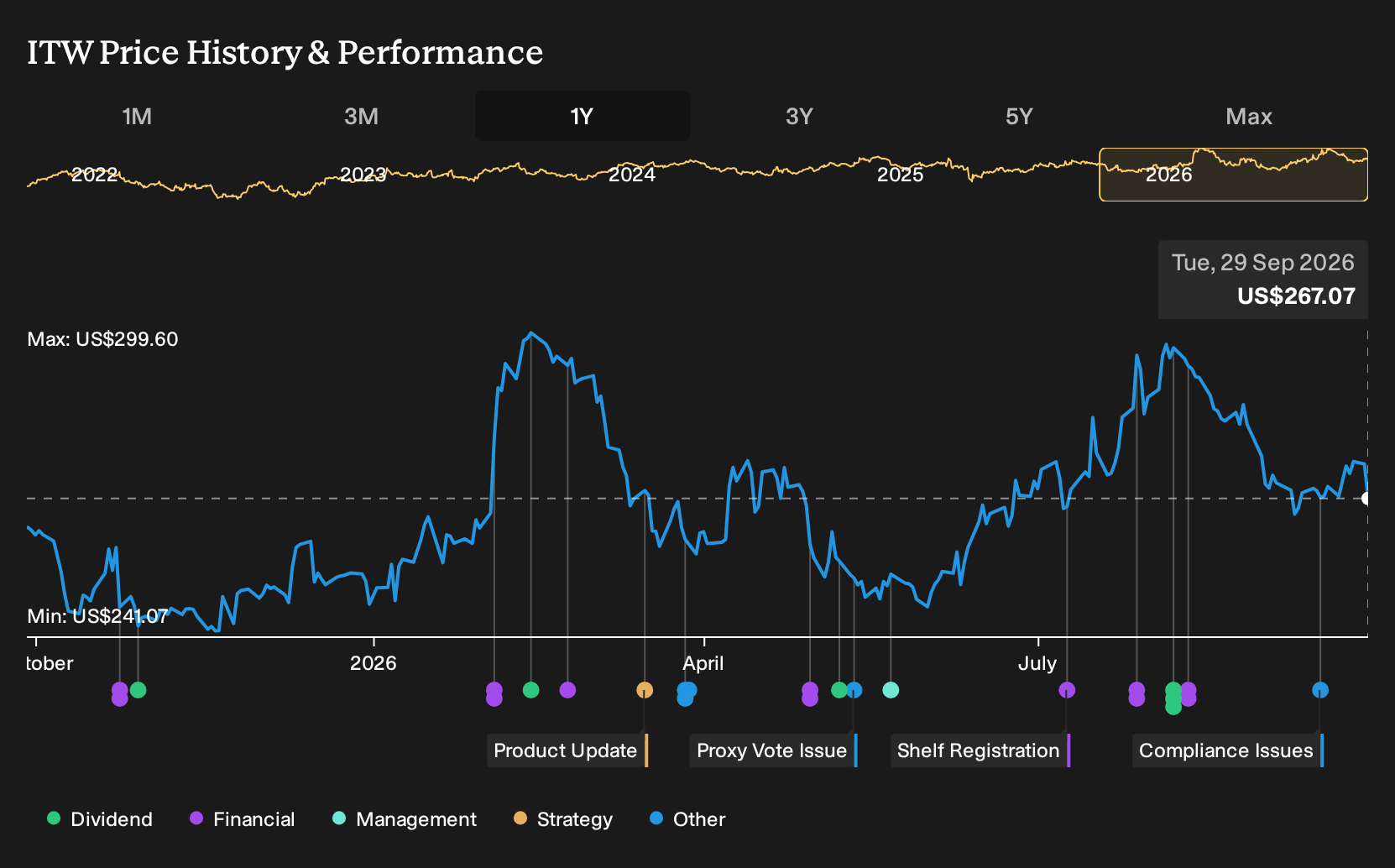Viewport: 1395px width, 868px height.
Task: Open the Proxy Vote Issue label
Action: 773,750
